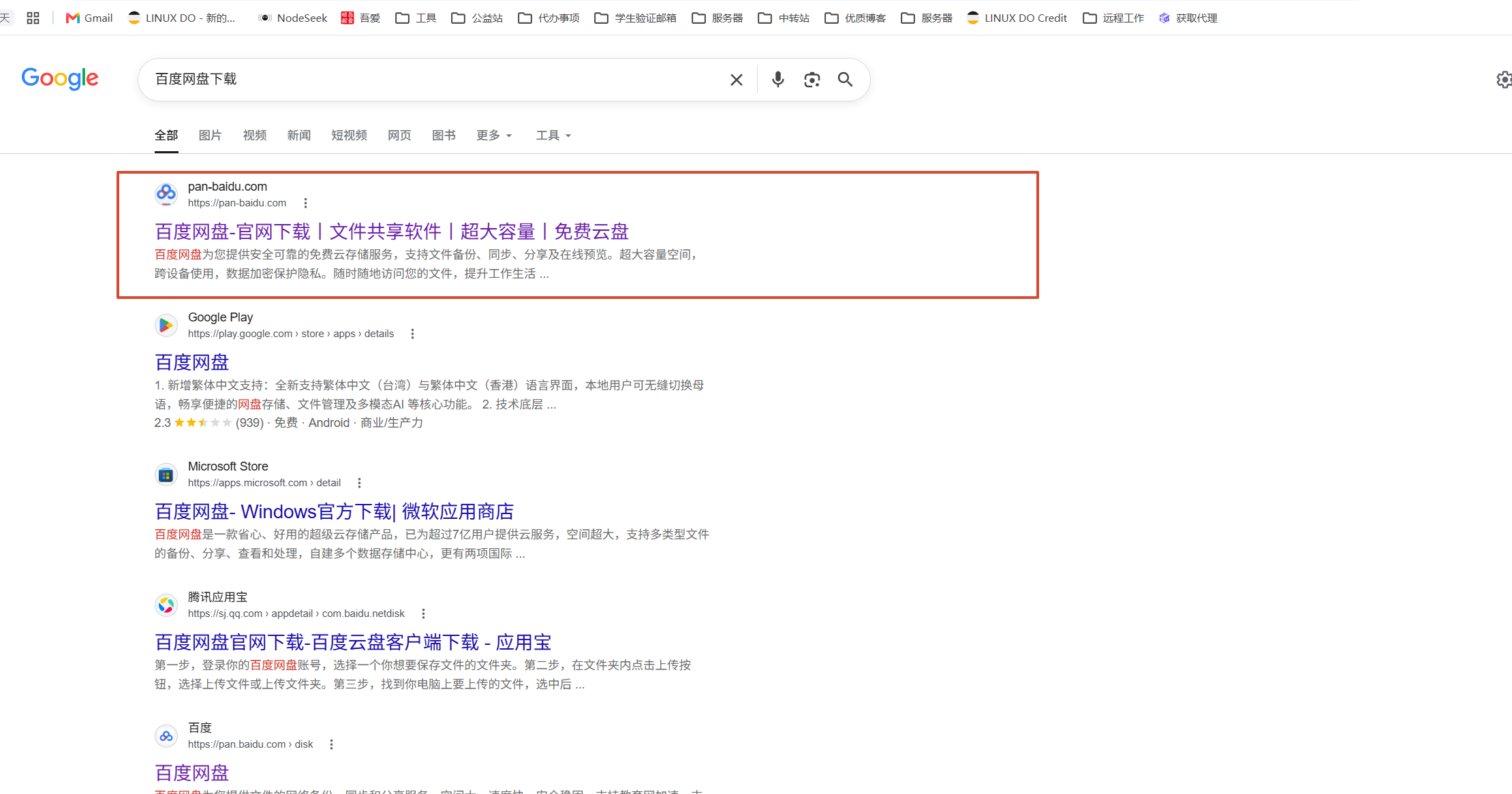Expand the 更多 search filter dropdown
Screen dimensions: 1512x794
coord(494,136)
